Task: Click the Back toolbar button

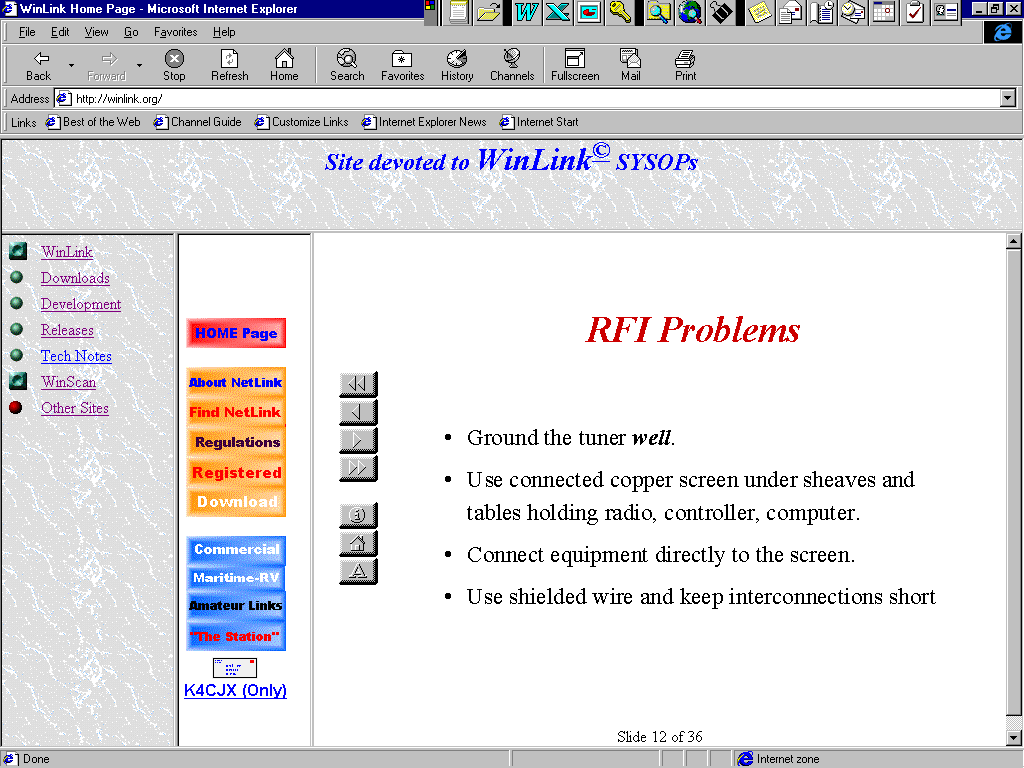Action: pos(39,65)
